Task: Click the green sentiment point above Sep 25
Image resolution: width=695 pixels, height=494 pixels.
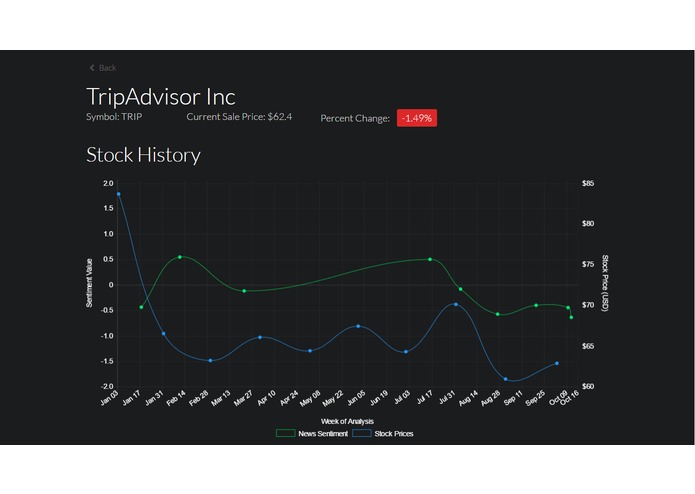Action: coord(536,305)
